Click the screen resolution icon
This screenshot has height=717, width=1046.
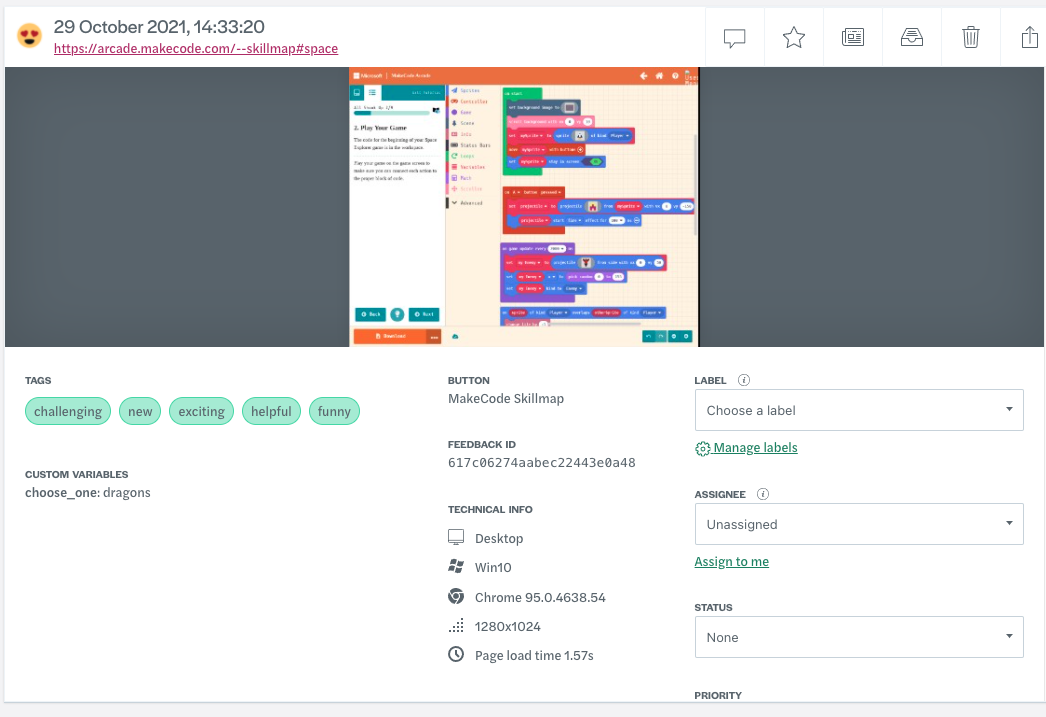tap(456, 626)
